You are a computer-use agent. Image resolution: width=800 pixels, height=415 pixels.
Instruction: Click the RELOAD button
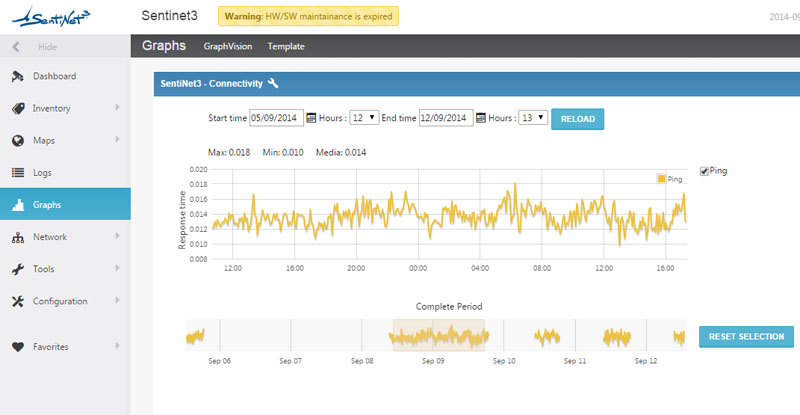[578, 119]
